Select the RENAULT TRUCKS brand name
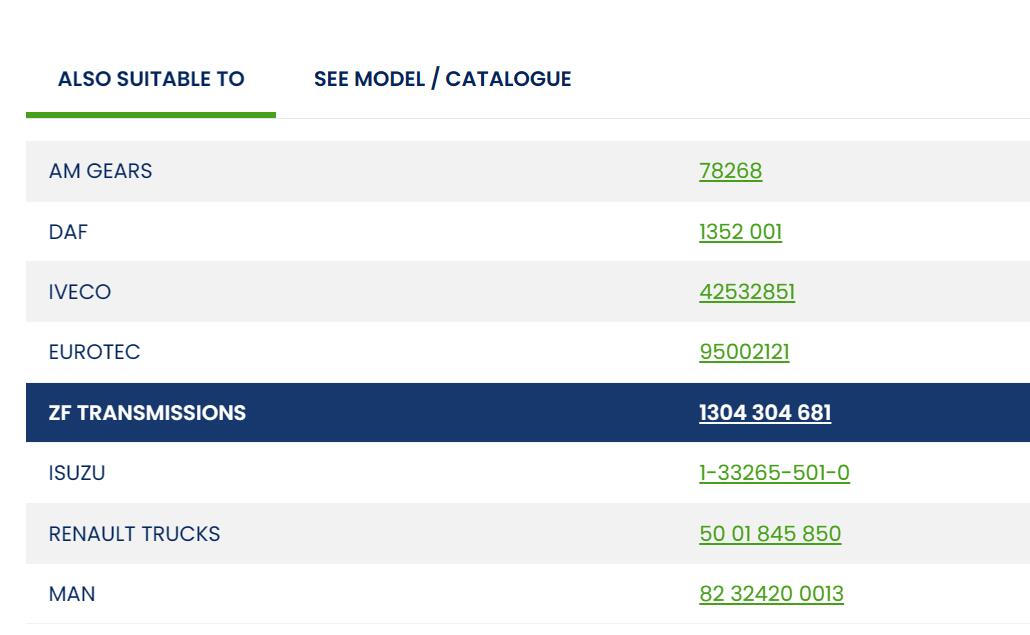Screen dimensions: 1030x635 pos(134,534)
